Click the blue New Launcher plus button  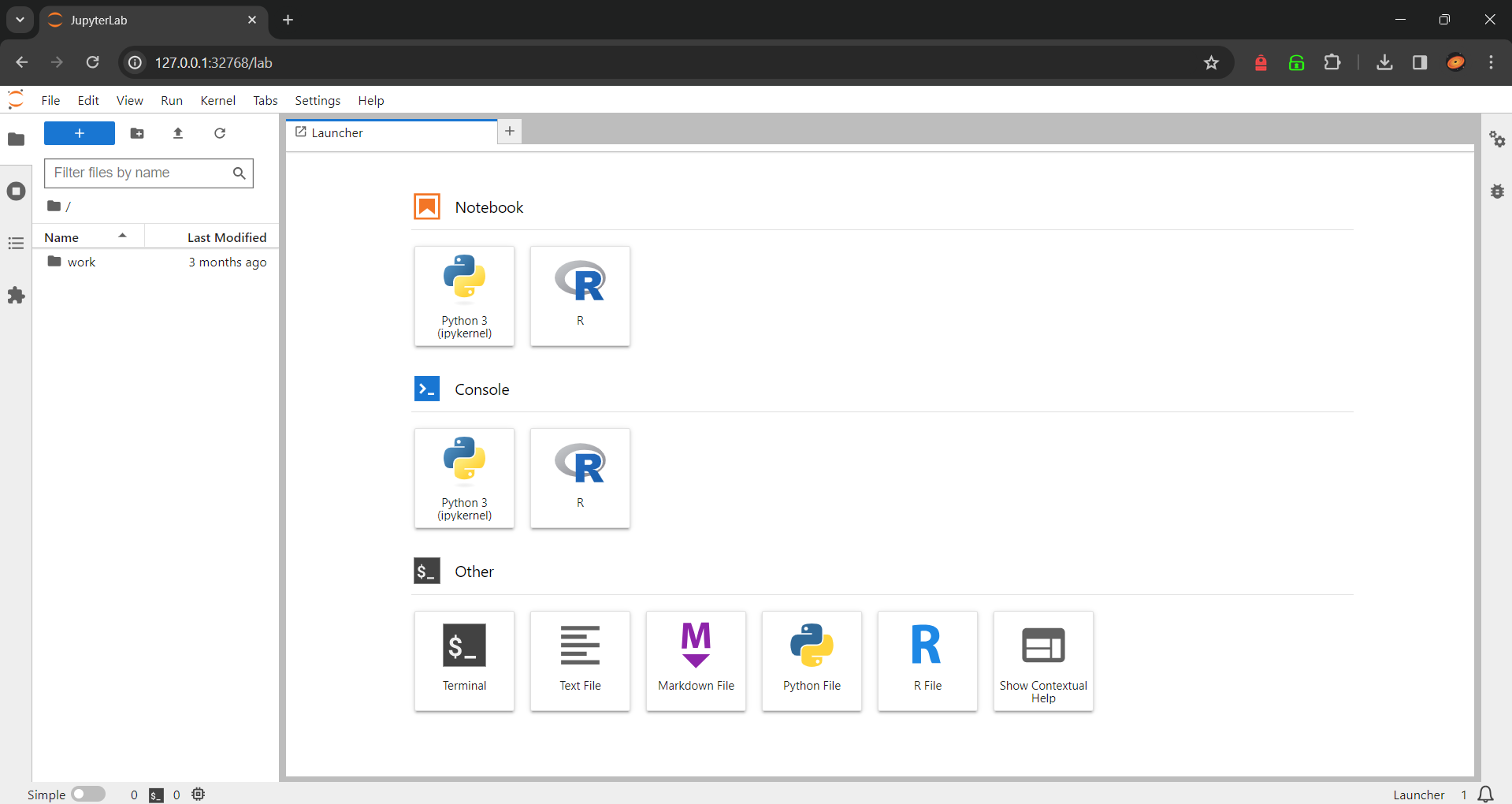coord(80,133)
